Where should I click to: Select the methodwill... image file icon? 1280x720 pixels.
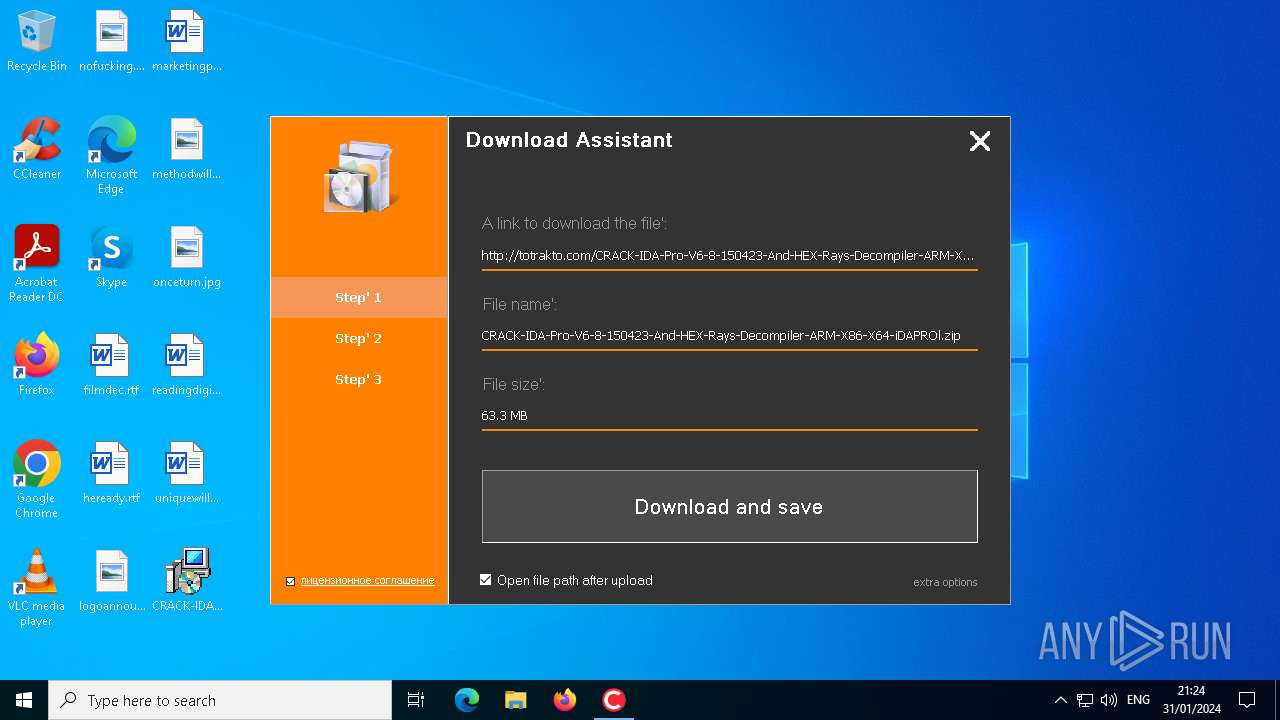click(x=187, y=150)
